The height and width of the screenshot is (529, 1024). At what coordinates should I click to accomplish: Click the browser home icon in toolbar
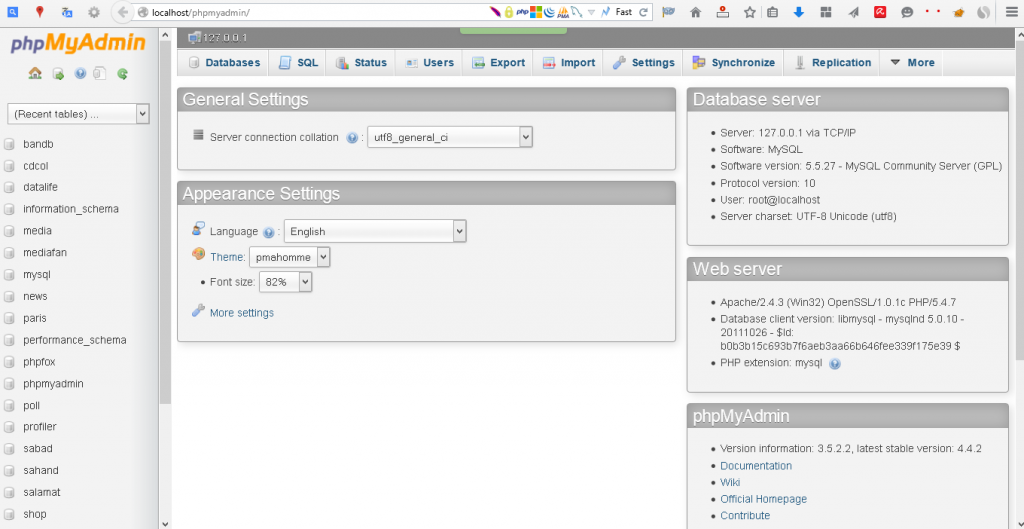click(x=695, y=13)
